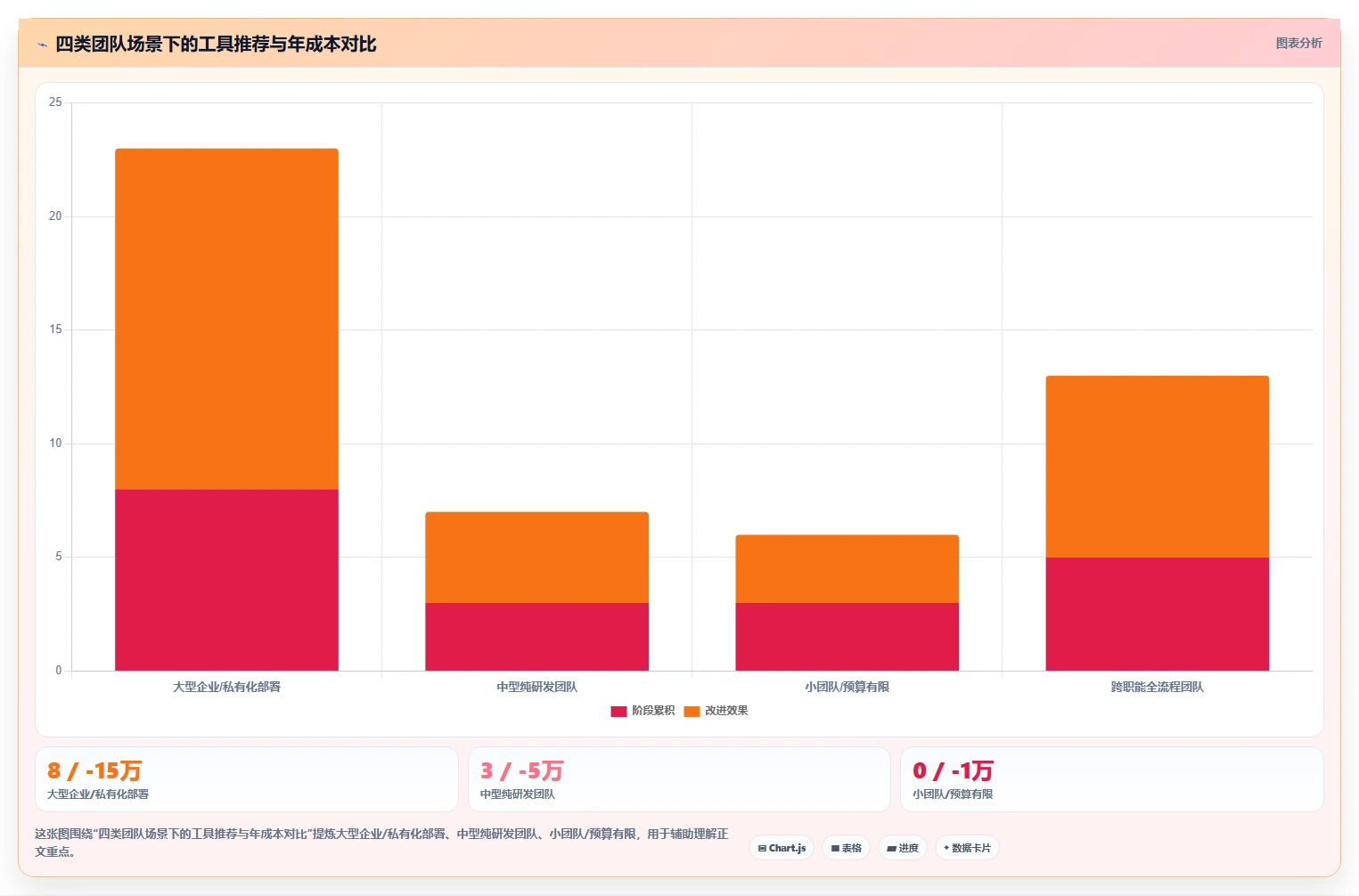Toggle the 阶段累积 legend entry
Image resolution: width=1359 pixels, height=896 pixels.
click(x=643, y=711)
